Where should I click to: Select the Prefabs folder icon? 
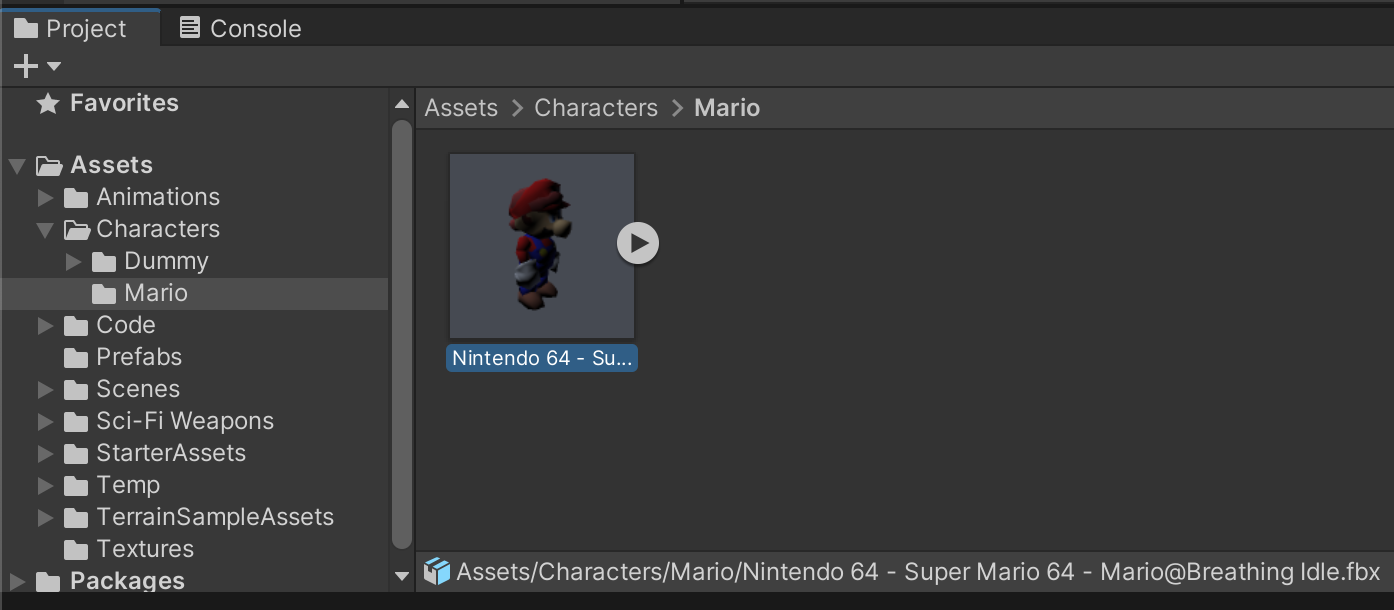[76, 358]
